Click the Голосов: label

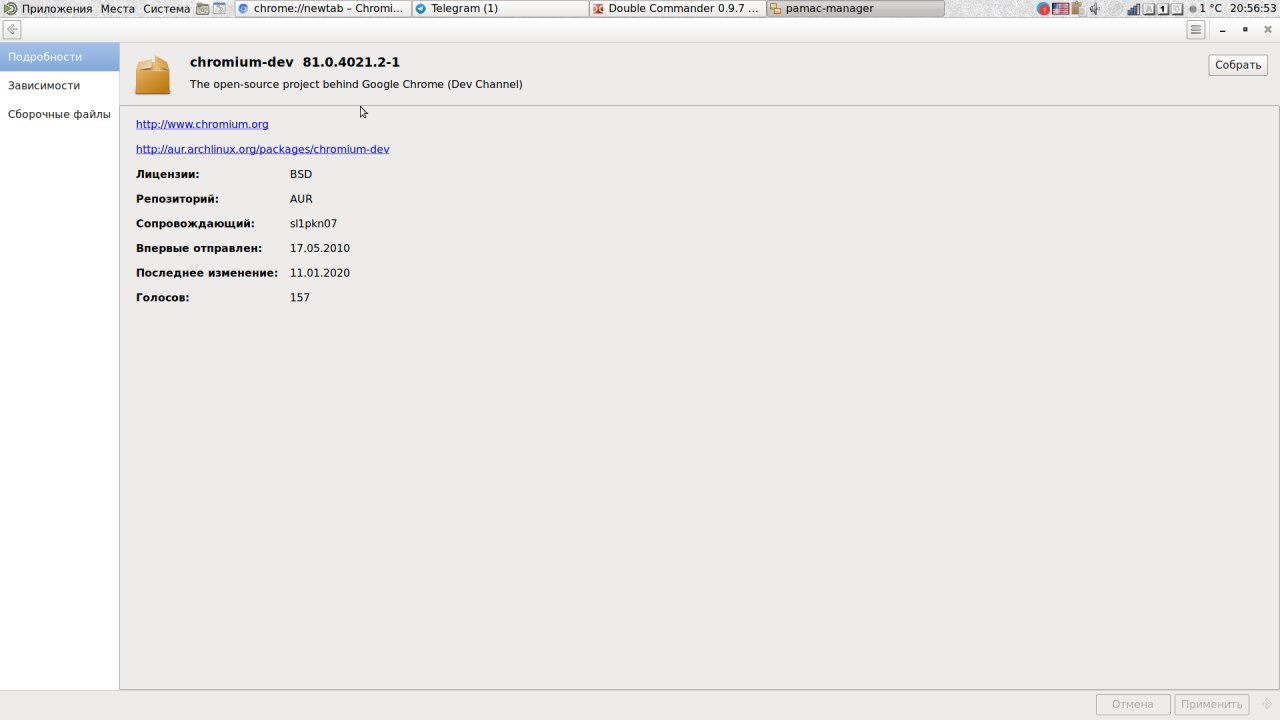click(x=162, y=298)
